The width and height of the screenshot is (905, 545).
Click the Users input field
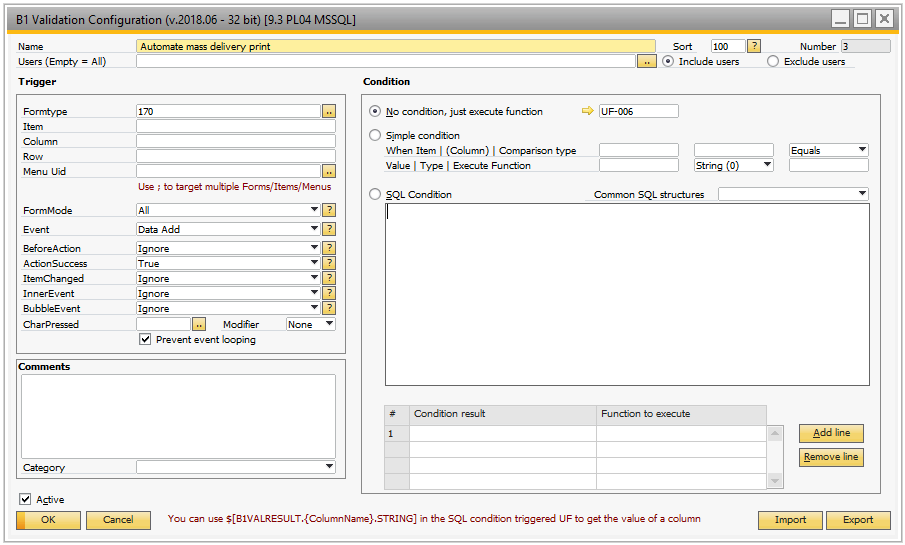(386, 61)
